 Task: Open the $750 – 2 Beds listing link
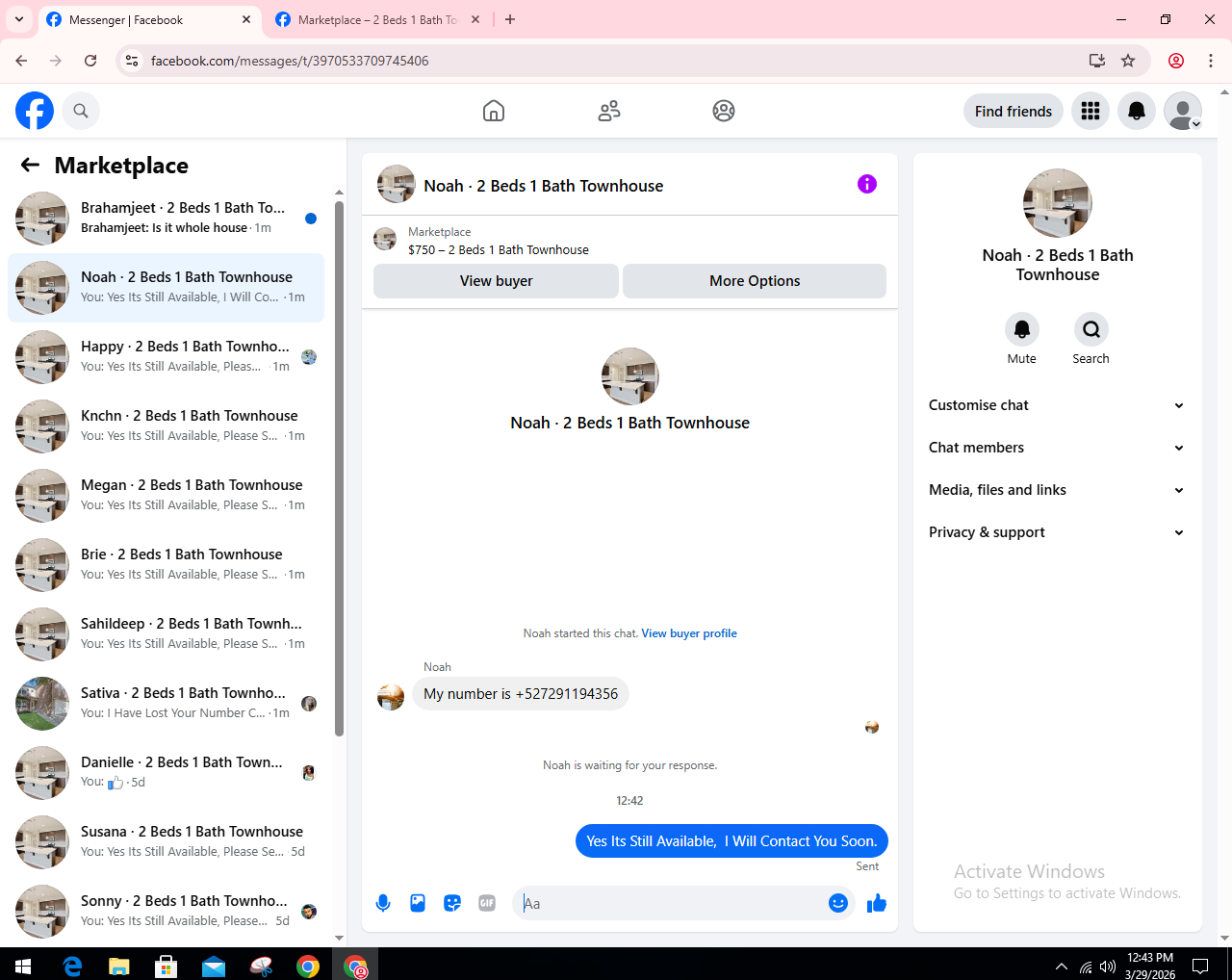click(x=499, y=250)
